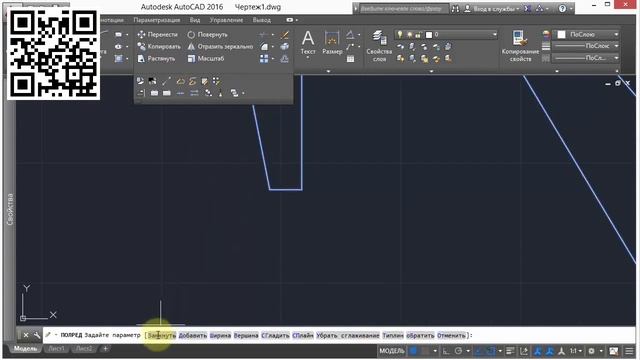This screenshot has width=640, height=360.
Task: Select the Масштаб (Scale) tool
Action: coord(206,59)
